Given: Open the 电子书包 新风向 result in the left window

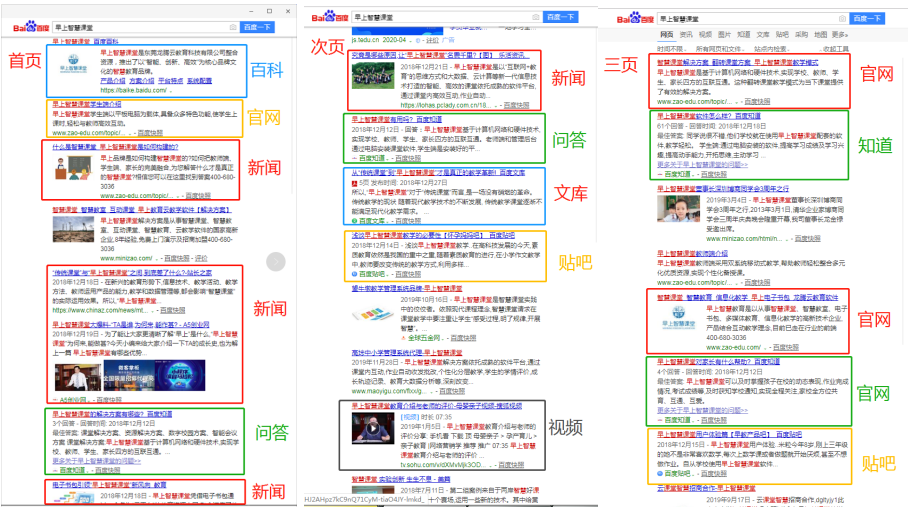Looking at the screenshot, I should point(109,484).
